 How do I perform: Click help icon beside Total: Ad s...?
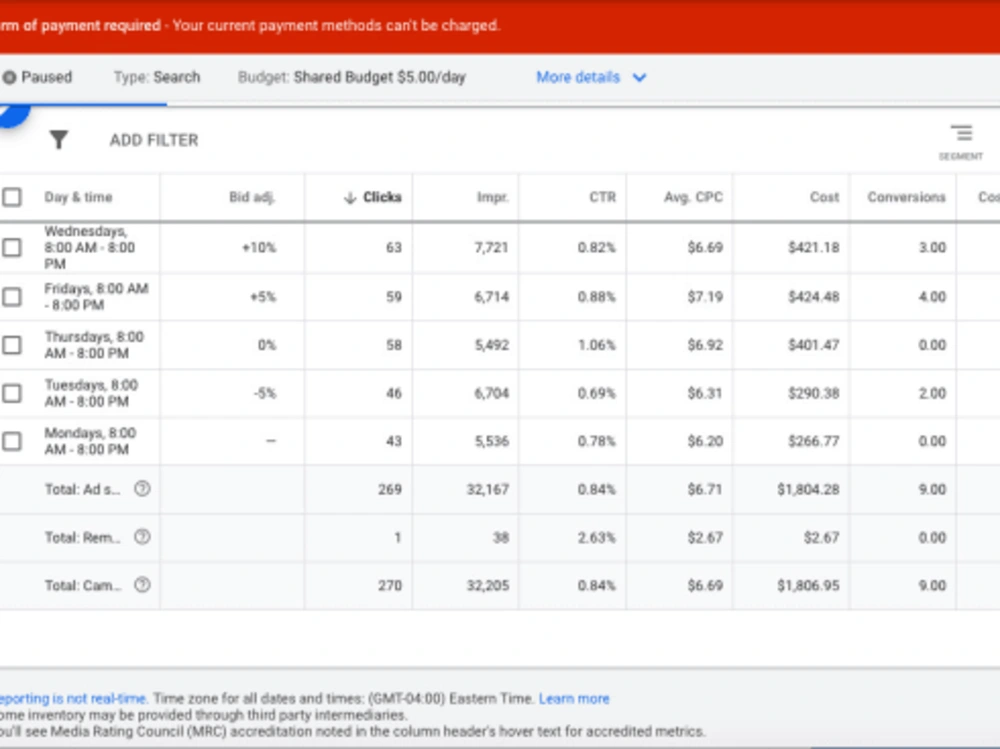pos(142,489)
